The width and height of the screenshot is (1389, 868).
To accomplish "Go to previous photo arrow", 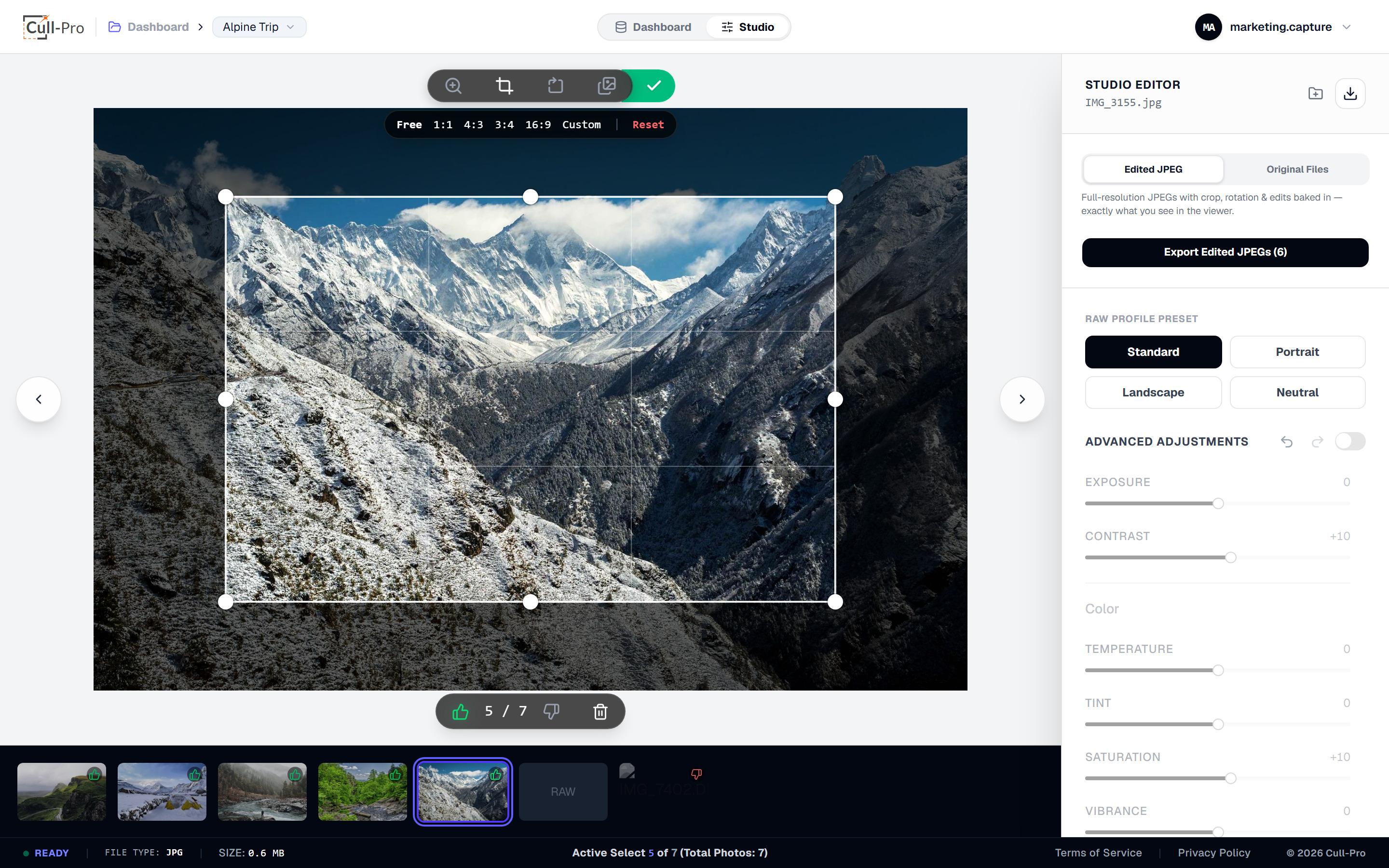I will [39, 399].
